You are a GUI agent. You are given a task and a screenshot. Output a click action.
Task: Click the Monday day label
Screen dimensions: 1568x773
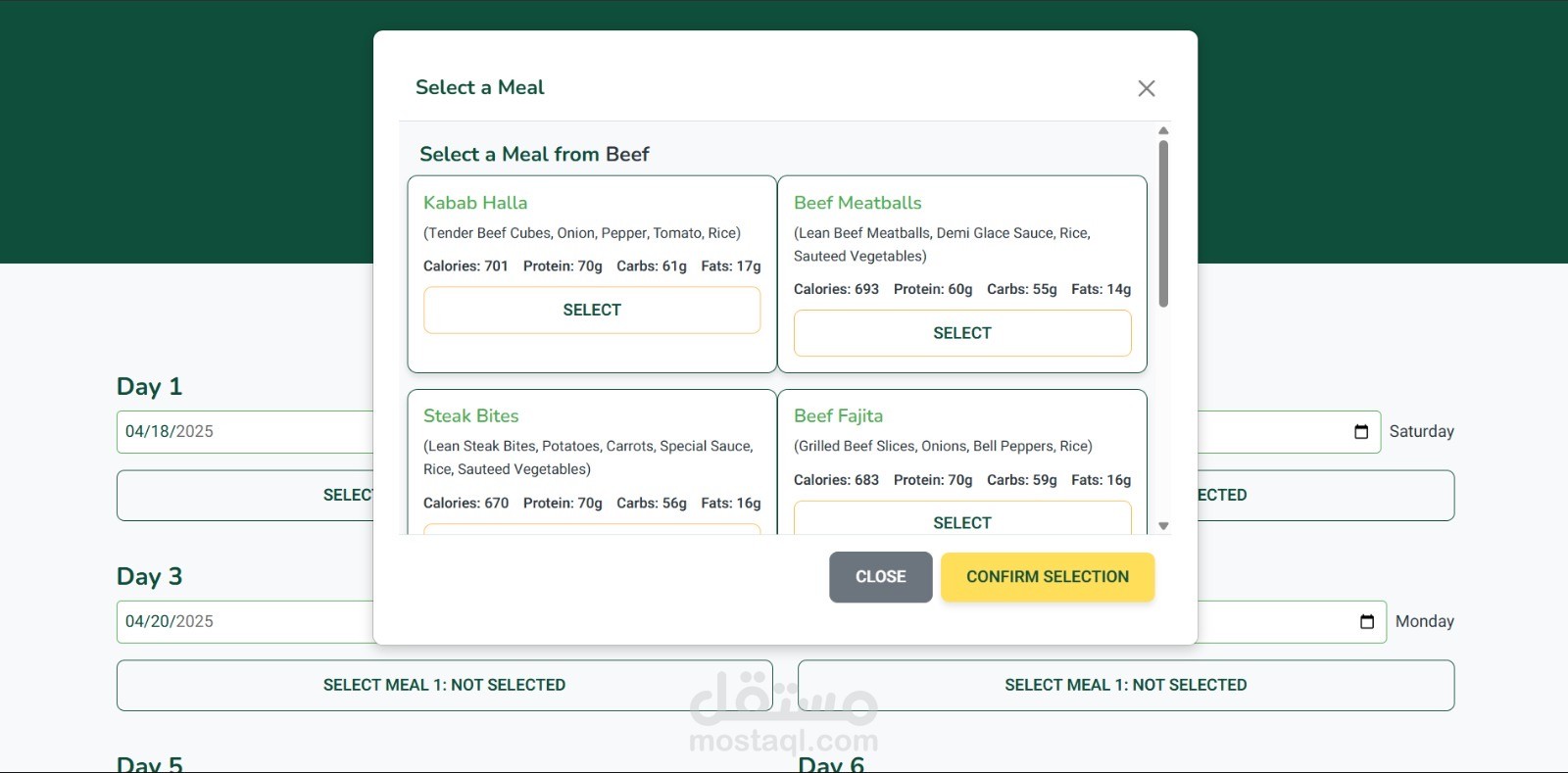1424,622
